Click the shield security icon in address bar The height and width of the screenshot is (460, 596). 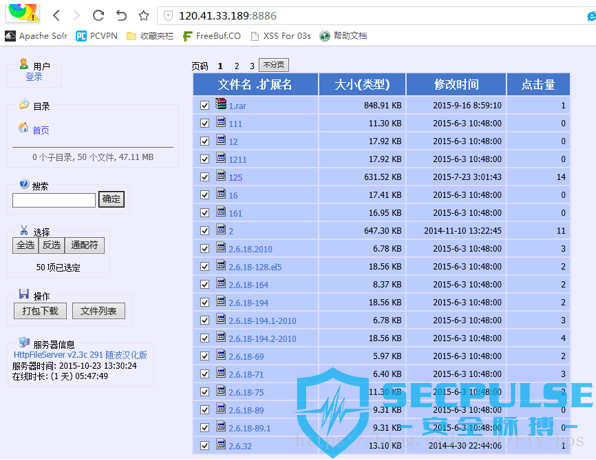point(168,16)
